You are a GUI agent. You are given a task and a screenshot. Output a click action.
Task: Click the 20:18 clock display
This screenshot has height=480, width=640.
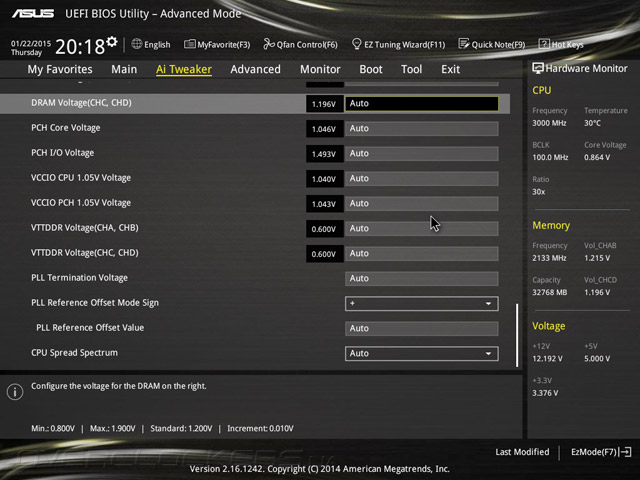pos(80,47)
